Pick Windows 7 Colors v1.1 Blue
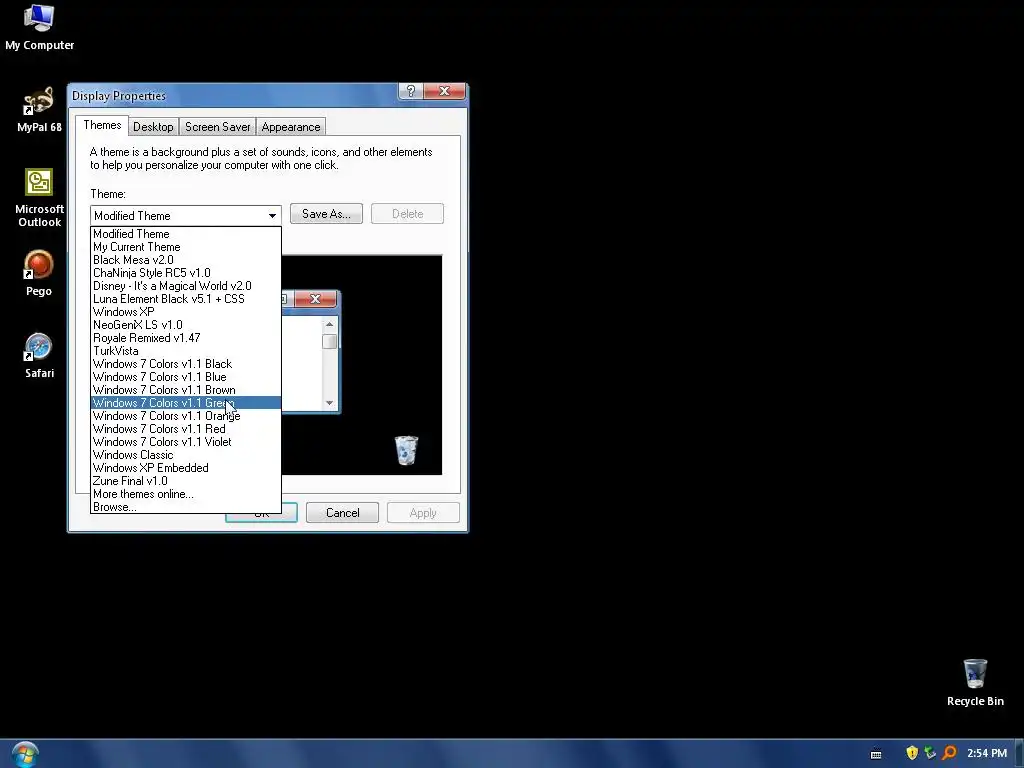This screenshot has width=1024, height=768. (185, 377)
